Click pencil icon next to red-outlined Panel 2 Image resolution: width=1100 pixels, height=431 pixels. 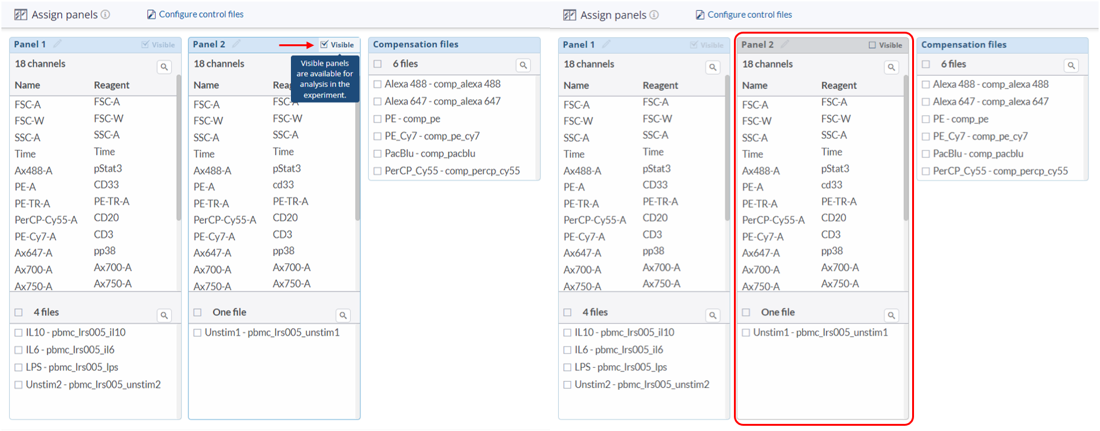(785, 44)
